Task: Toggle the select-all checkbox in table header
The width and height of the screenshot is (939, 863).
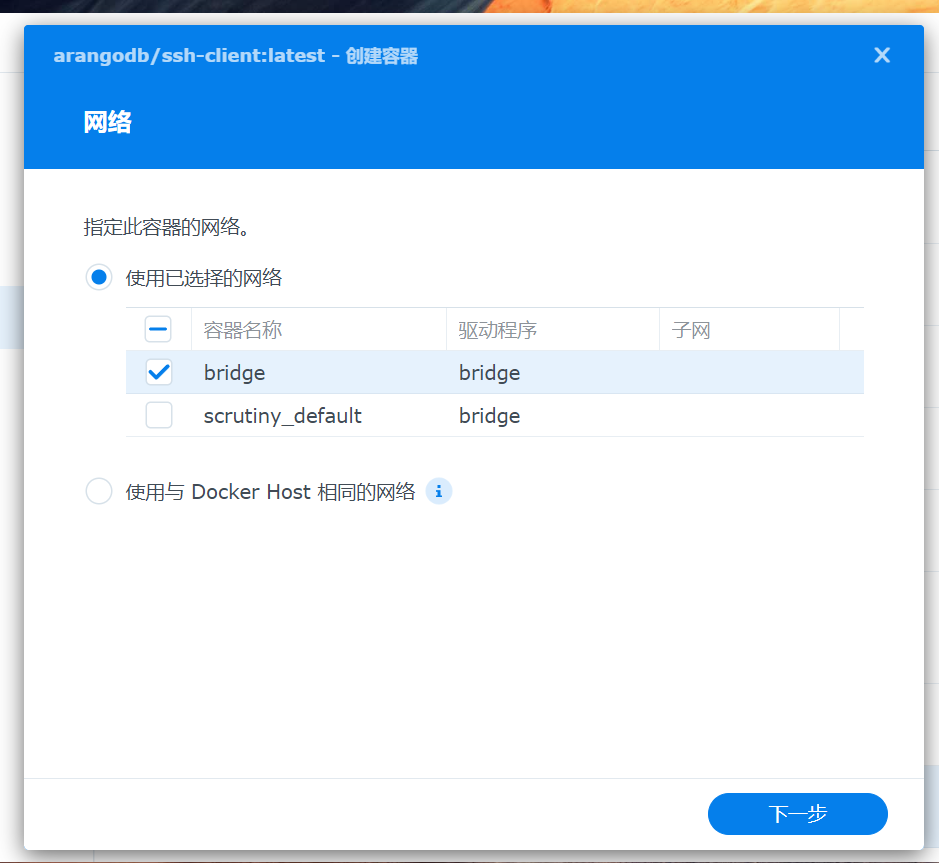Action: (x=158, y=330)
